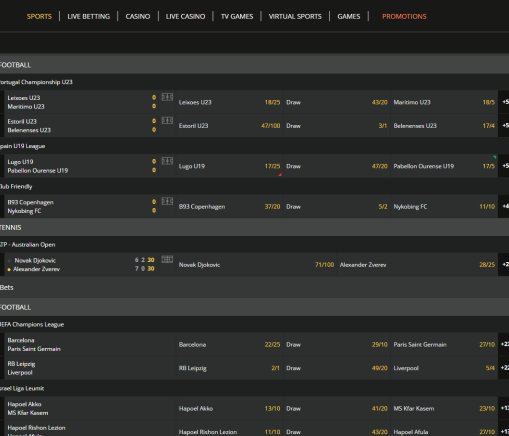Bet on Maritimo U23 at 18/5
The width and height of the screenshot is (509, 436).
pyautogui.click(x=444, y=102)
